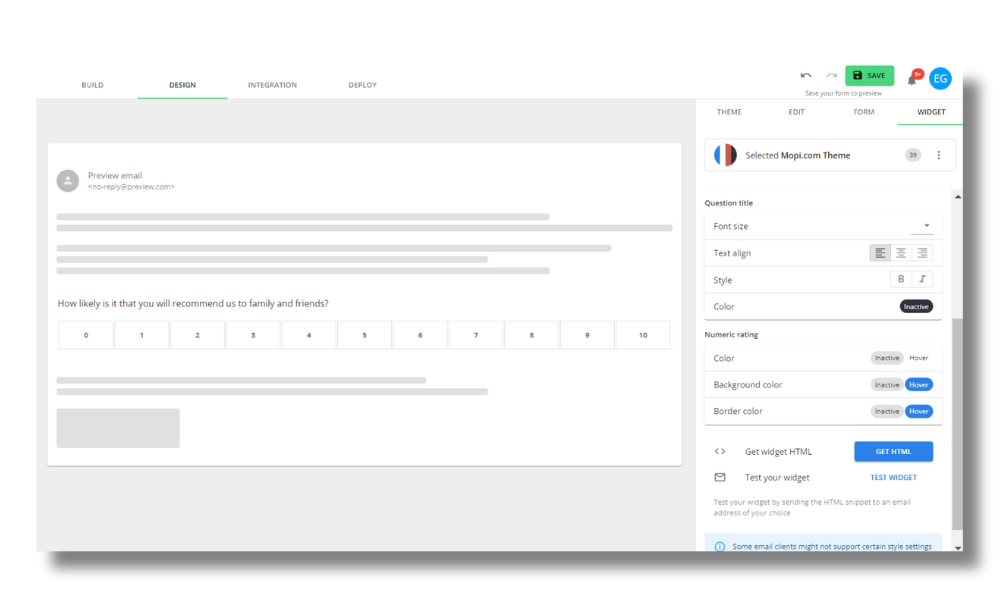Click the Redo arrow icon
The height and width of the screenshot is (615, 1000).
pyautogui.click(x=831, y=75)
